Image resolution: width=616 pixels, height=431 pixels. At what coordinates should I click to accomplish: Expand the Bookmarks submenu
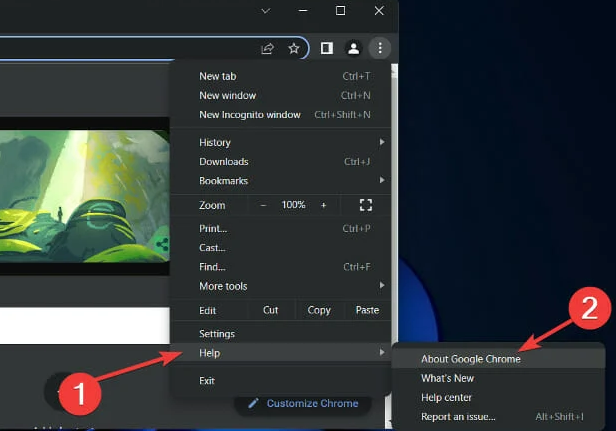pyautogui.click(x=281, y=181)
